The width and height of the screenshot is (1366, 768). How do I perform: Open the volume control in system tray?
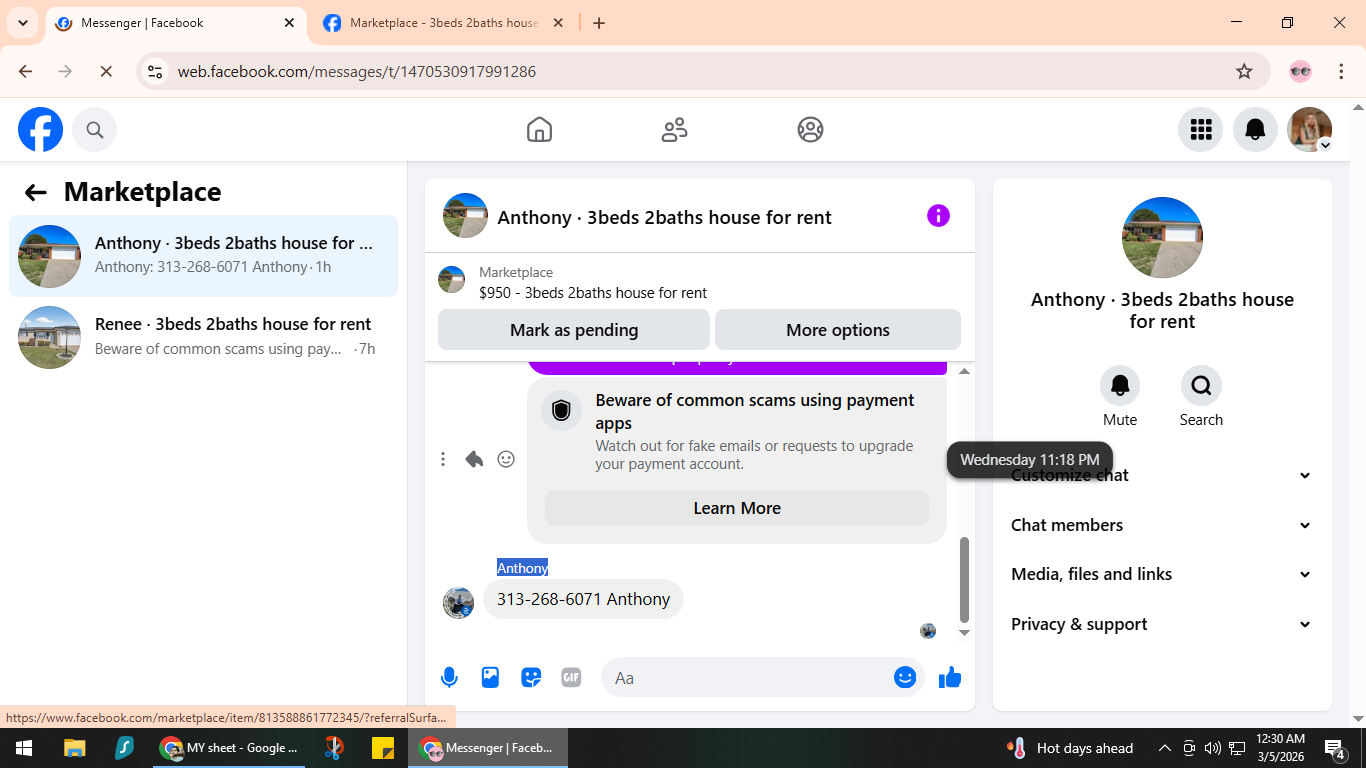(1212, 748)
